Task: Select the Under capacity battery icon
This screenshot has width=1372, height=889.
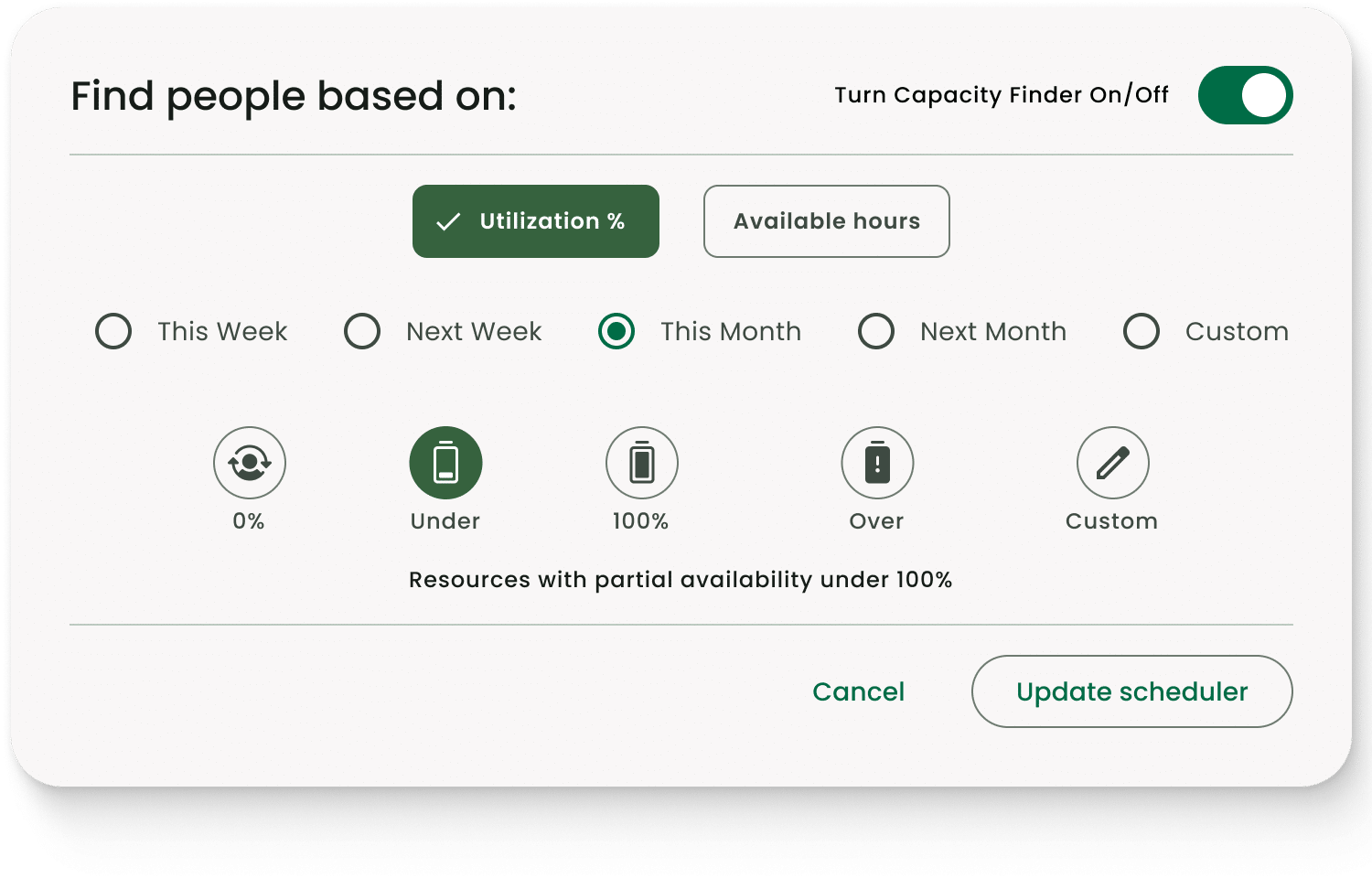Action: click(x=445, y=463)
